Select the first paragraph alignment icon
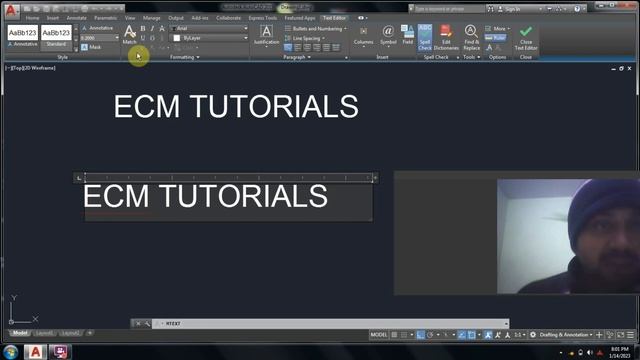 pos(288,48)
